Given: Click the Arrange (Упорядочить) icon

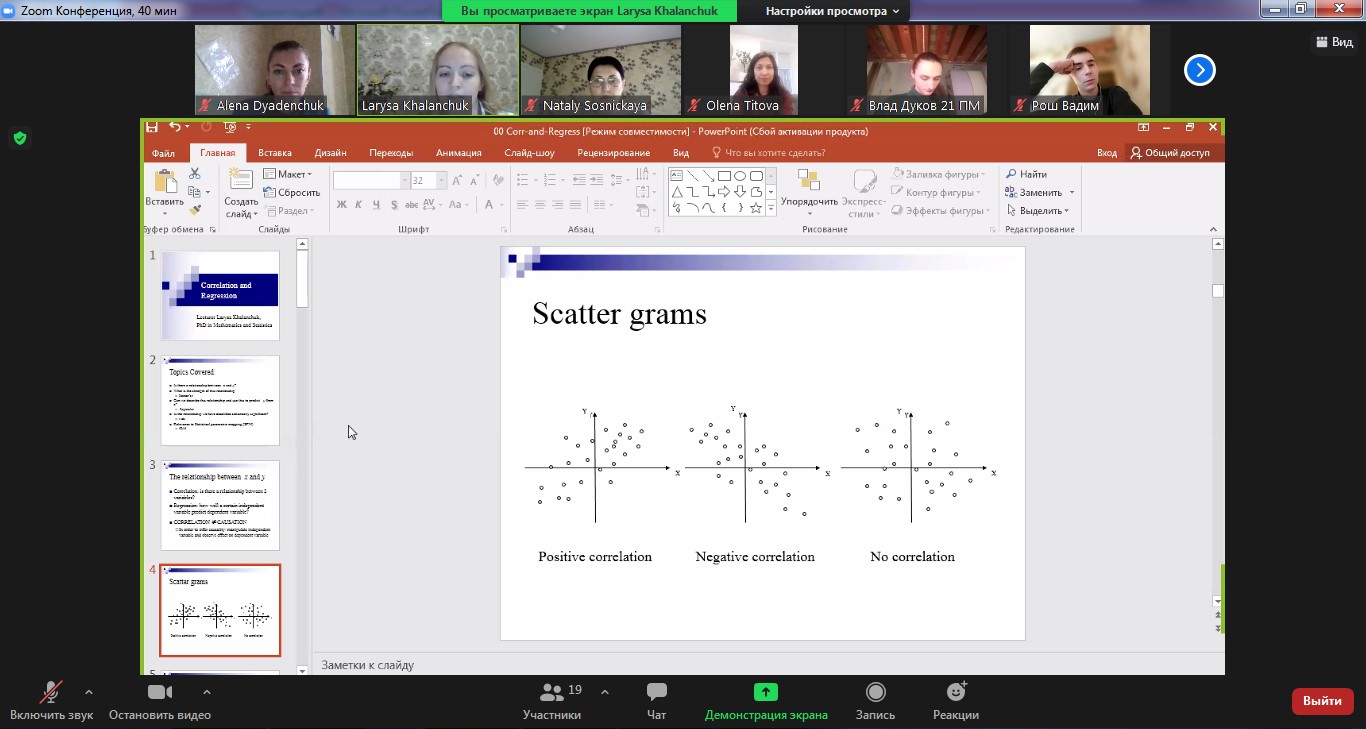Looking at the screenshot, I should click(x=808, y=180).
